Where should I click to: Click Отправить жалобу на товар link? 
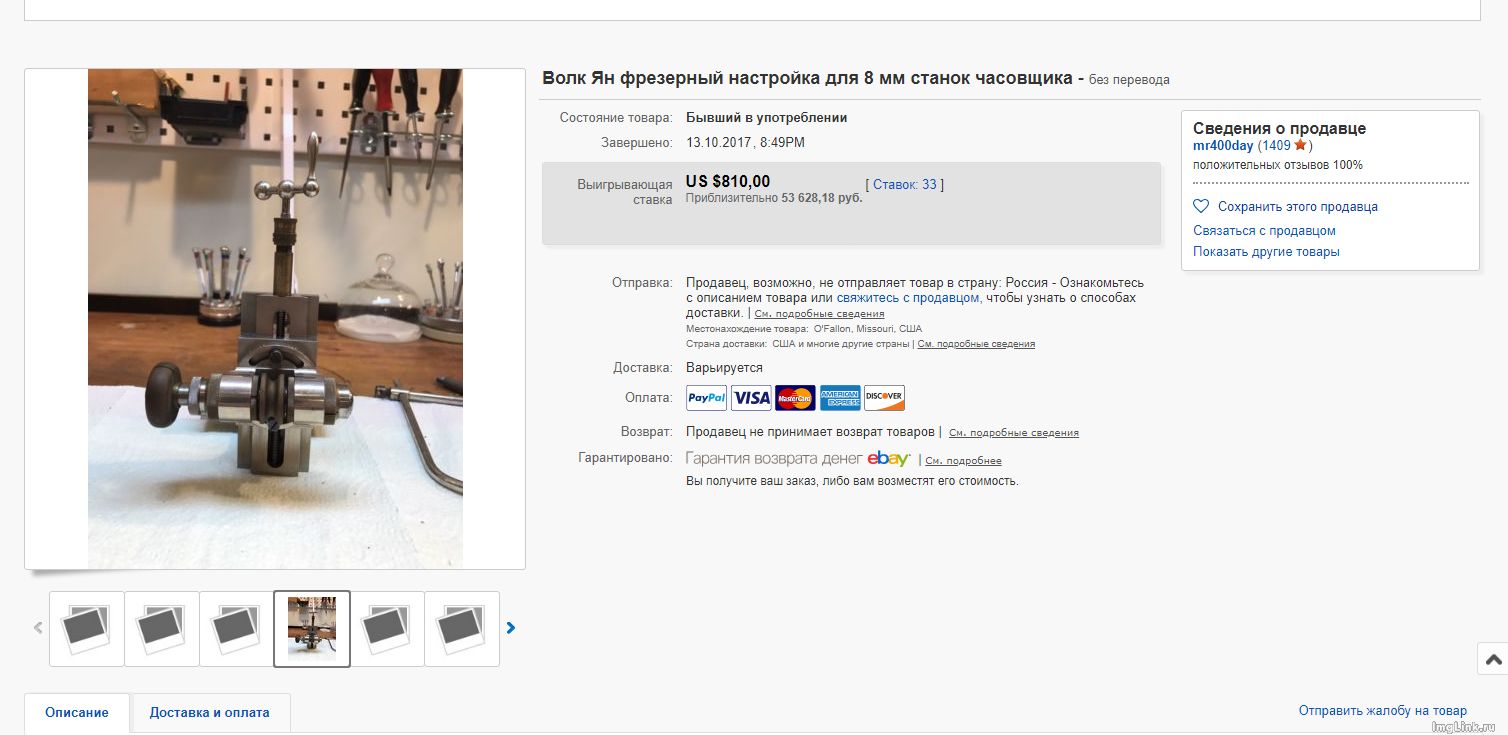coord(1383,711)
